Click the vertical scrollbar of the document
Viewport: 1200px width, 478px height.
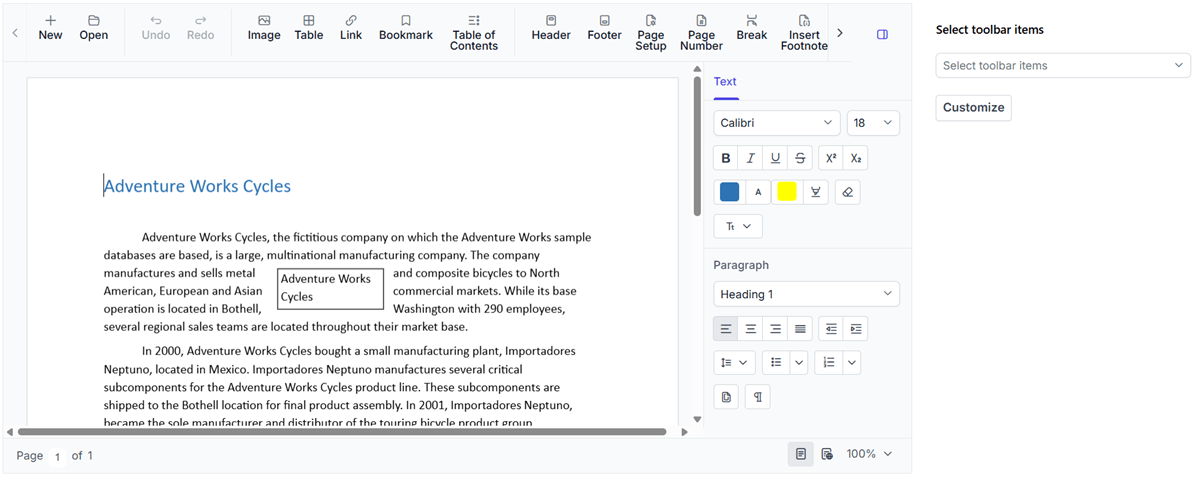pos(697,146)
